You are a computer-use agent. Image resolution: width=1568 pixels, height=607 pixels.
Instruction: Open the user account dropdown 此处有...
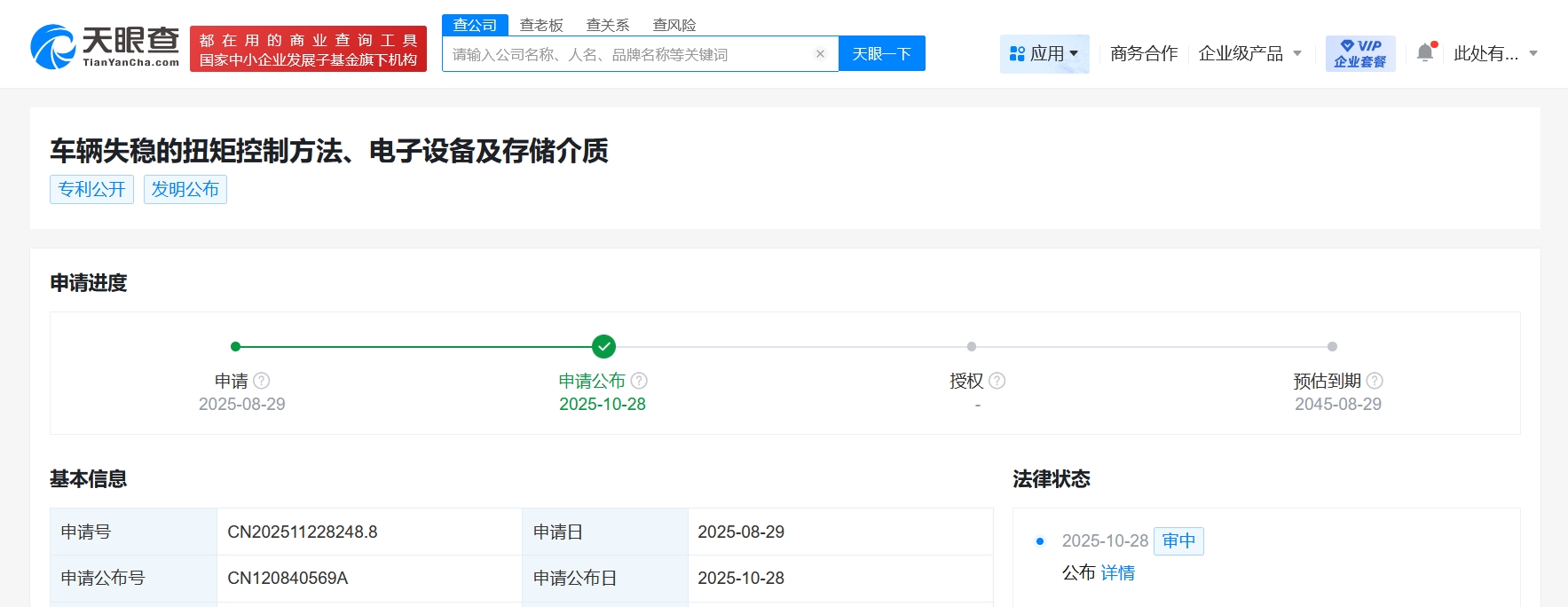pyautogui.click(x=1495, y=54)
